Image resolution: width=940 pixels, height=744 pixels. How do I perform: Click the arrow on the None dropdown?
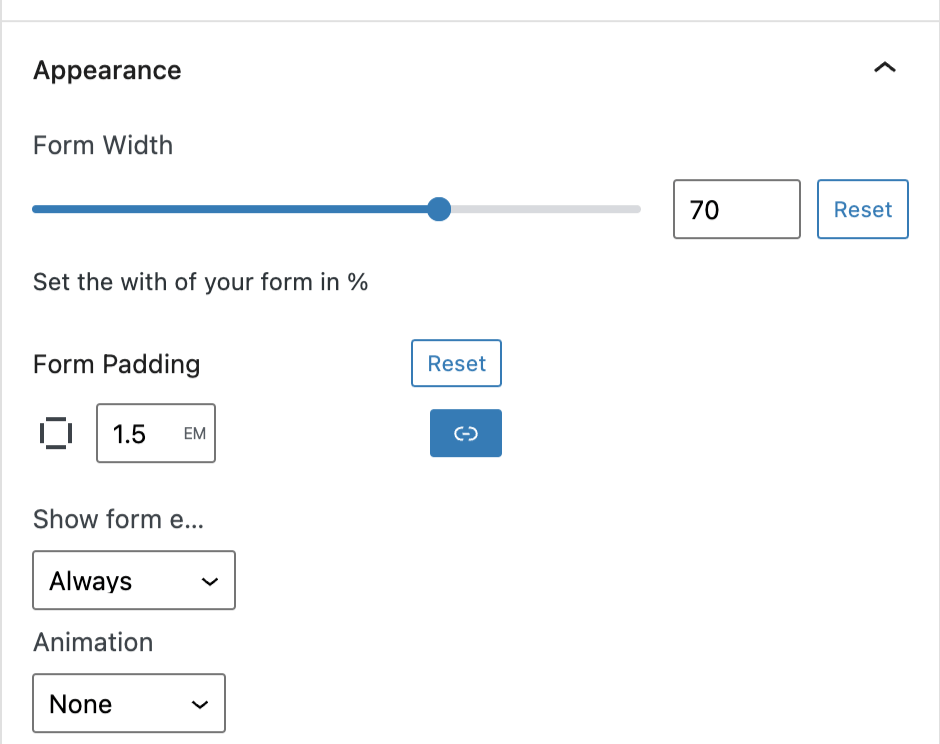point(200,704)
